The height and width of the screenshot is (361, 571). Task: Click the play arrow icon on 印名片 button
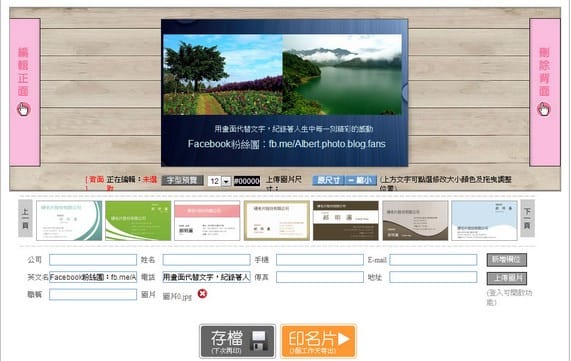tap(344, 339)
